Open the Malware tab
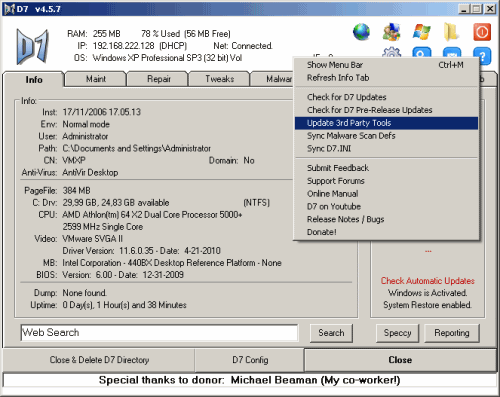 pos(273,79)
